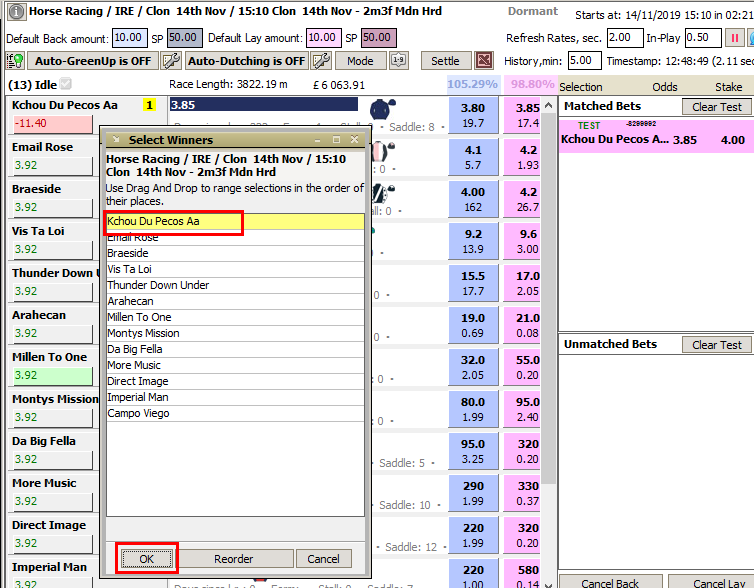The width and height of the screenshot is (754, 588).
Task: Select Millen To One in winners list
Action: (235, 317)
